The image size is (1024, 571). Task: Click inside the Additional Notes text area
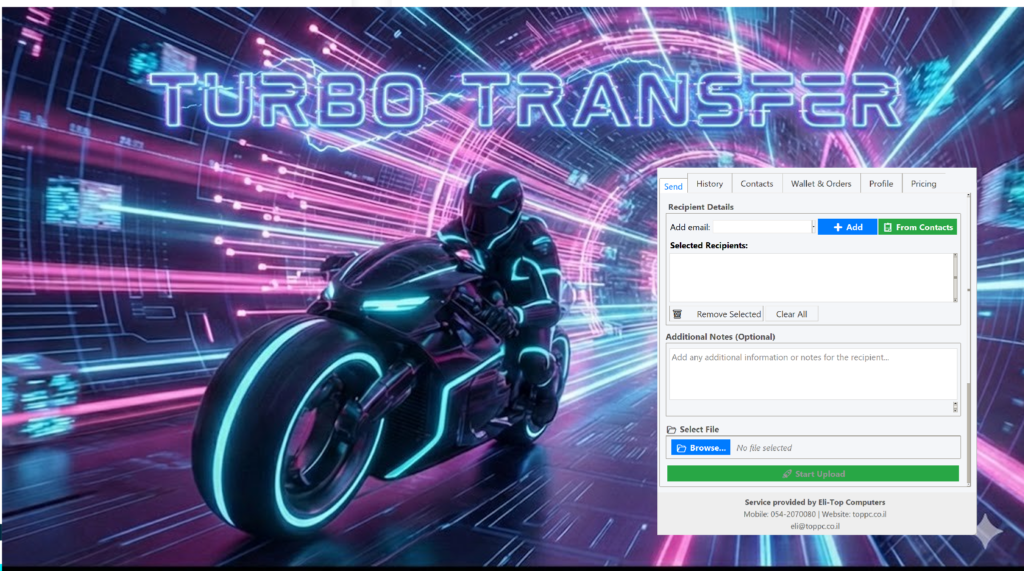click(810, 373)
